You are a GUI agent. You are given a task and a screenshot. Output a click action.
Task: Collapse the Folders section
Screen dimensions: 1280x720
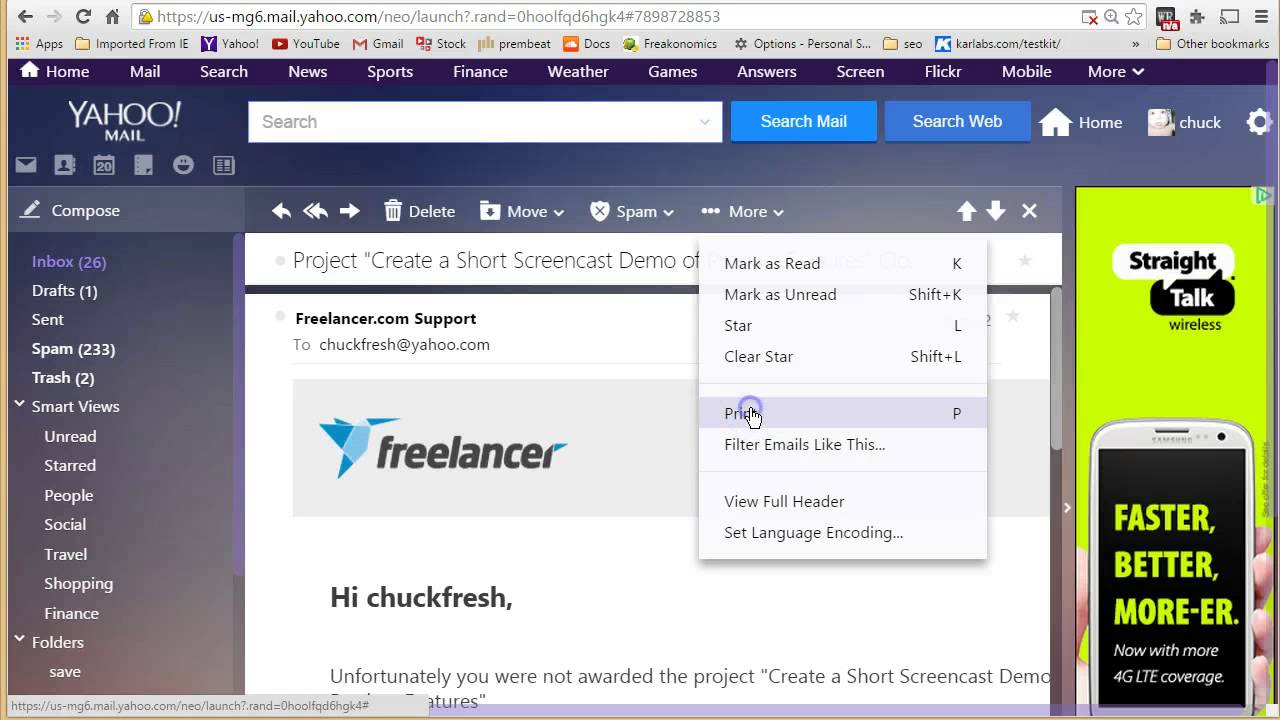point(19,640)
